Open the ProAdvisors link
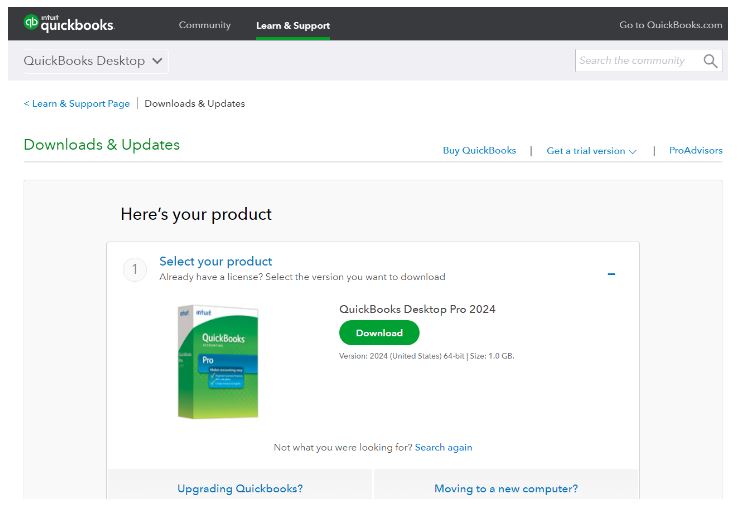This screenshot has width=738, height=513. [696, 151]
